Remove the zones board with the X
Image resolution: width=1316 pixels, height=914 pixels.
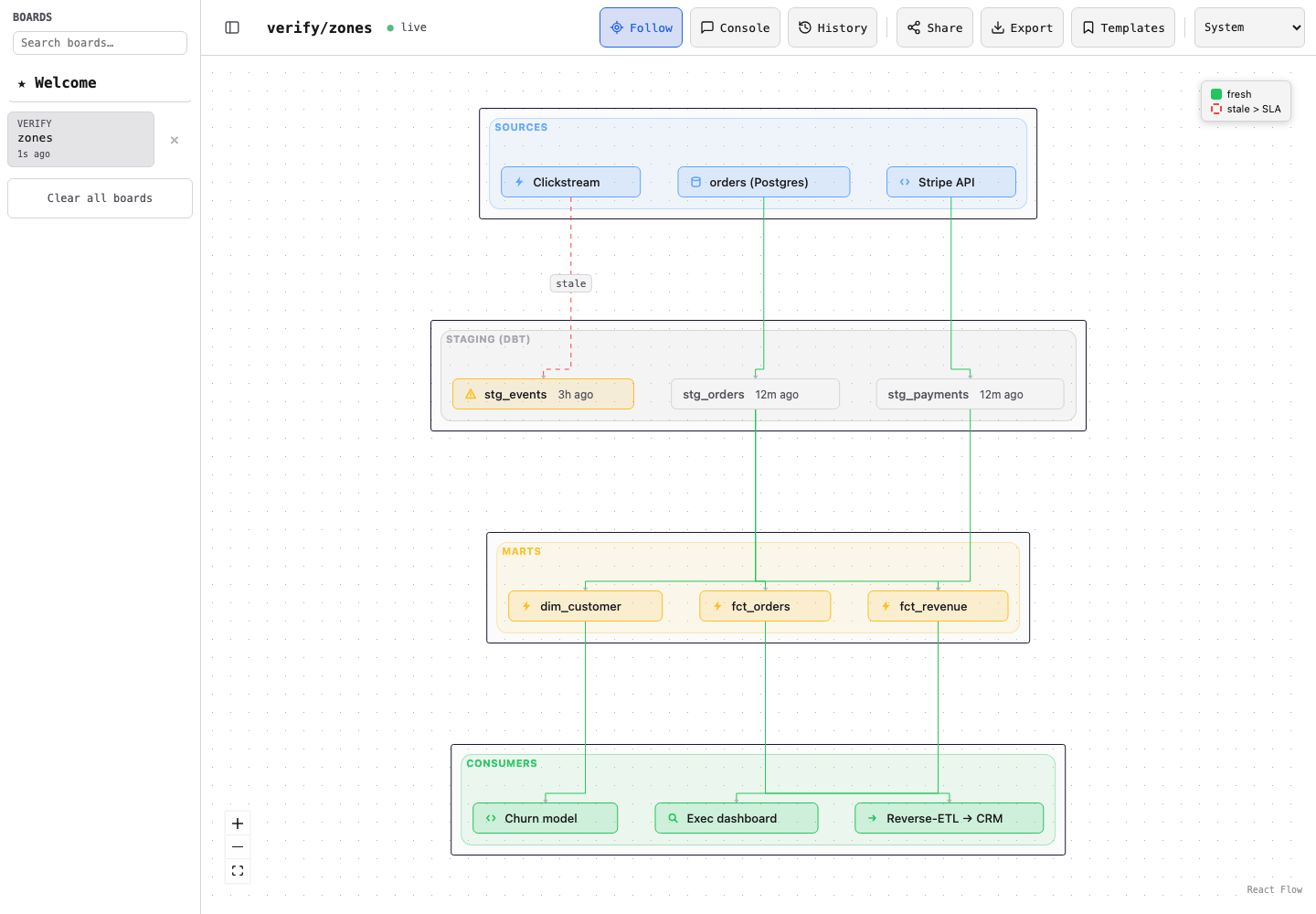pos(175,140)
